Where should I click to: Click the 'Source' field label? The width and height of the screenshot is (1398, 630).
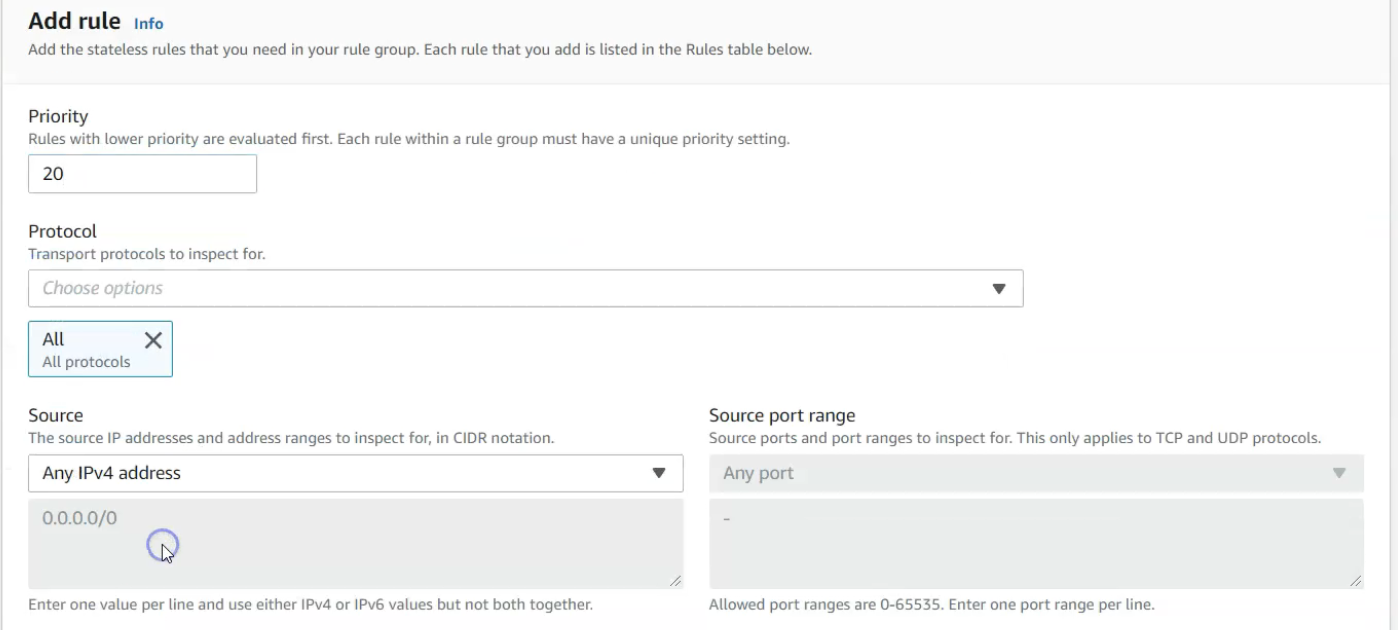(x=55, y=416)
